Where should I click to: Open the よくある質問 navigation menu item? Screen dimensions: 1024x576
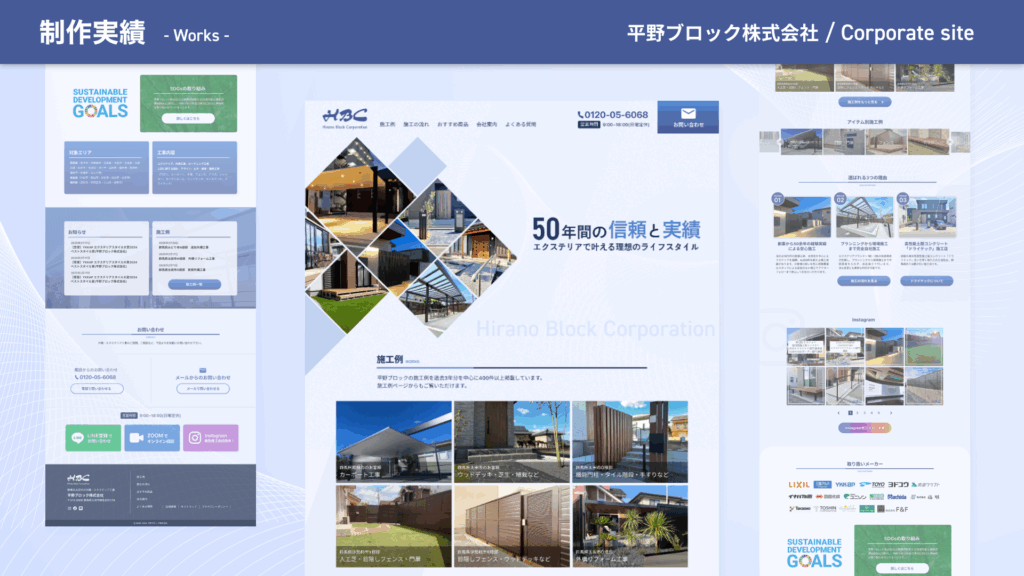pos(521,125)
